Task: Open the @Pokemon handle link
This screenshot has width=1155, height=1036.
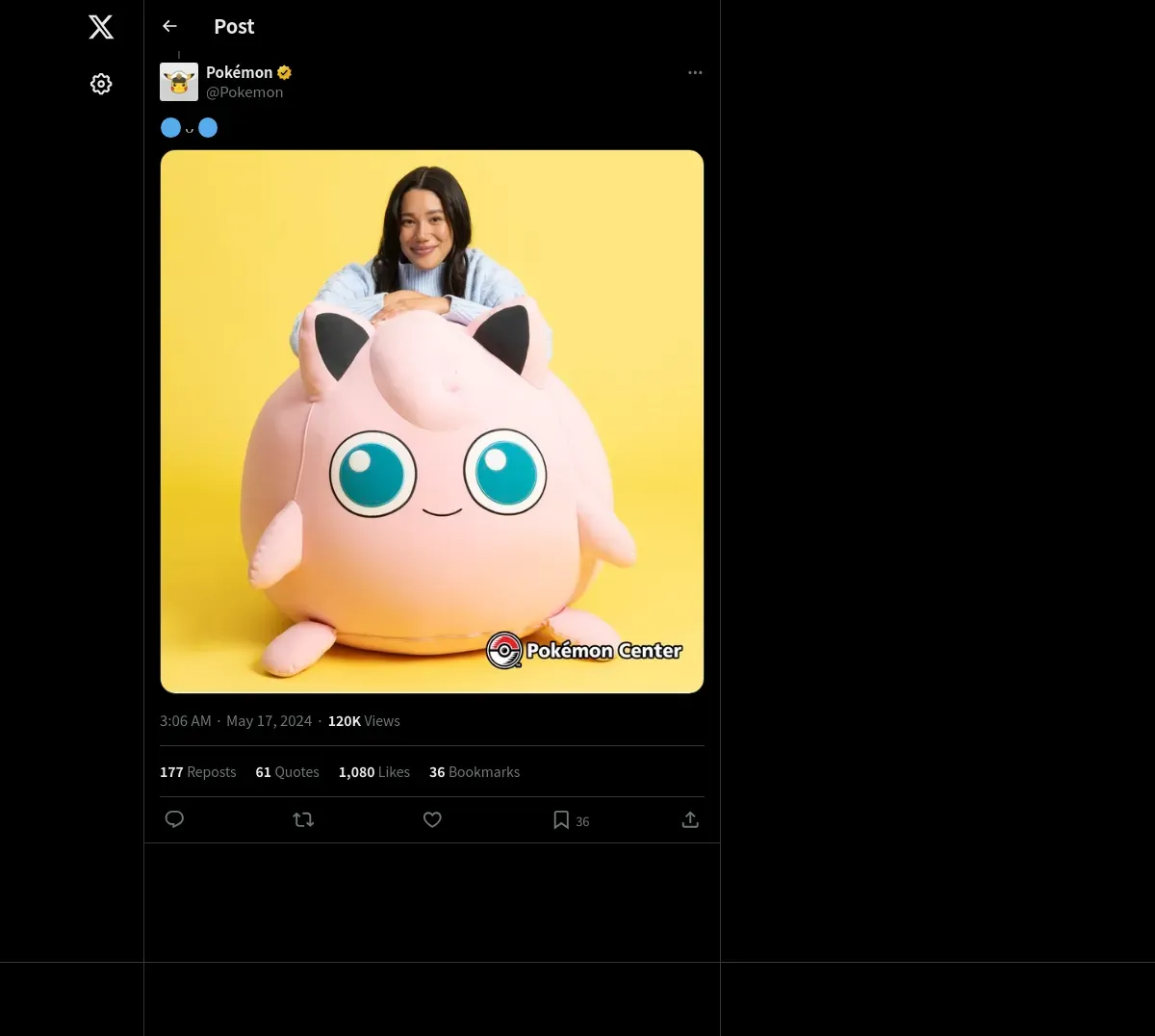Action: coord(244,92)
